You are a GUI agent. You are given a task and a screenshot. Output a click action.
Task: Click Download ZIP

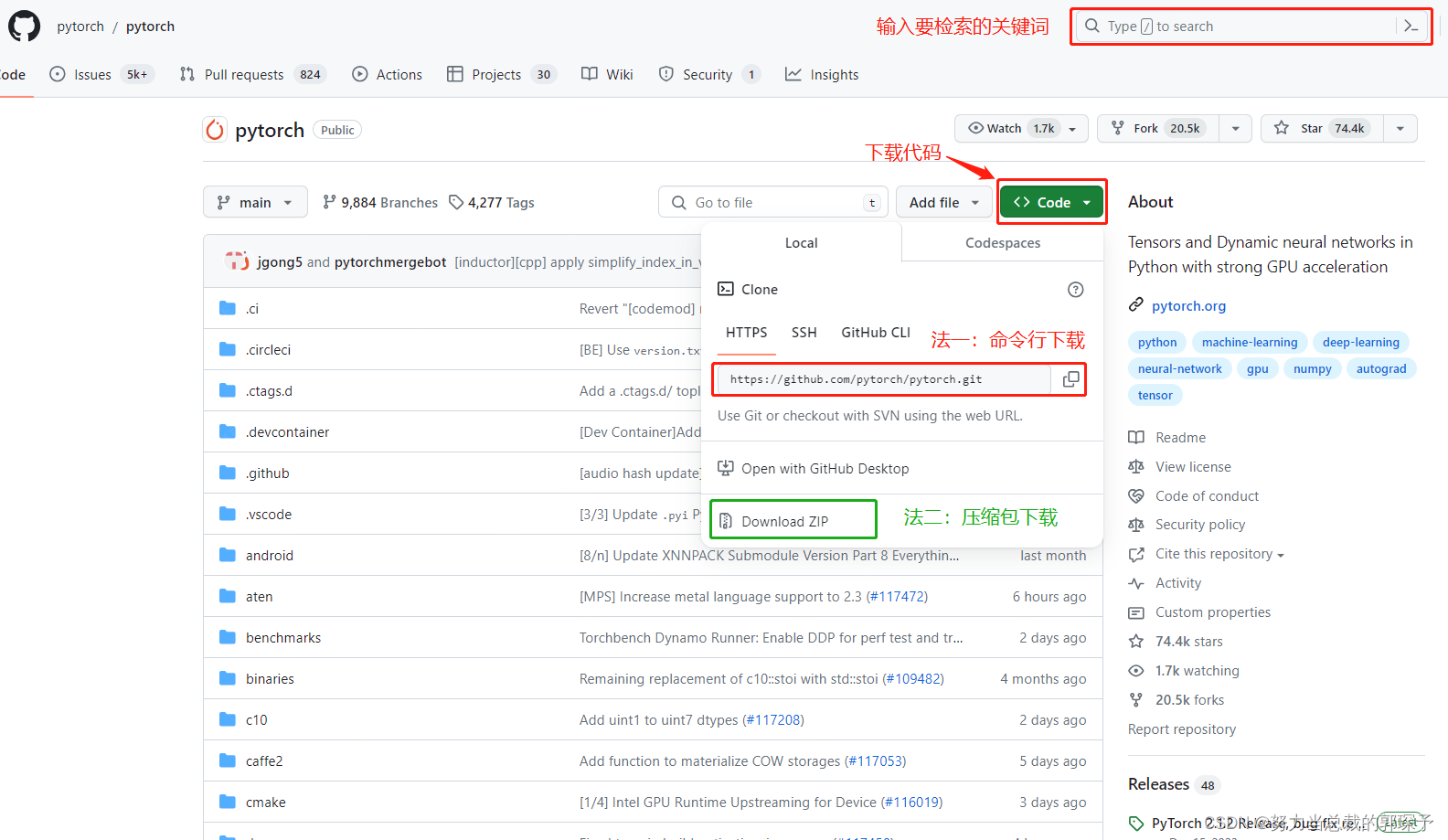[x=784, y=521]
